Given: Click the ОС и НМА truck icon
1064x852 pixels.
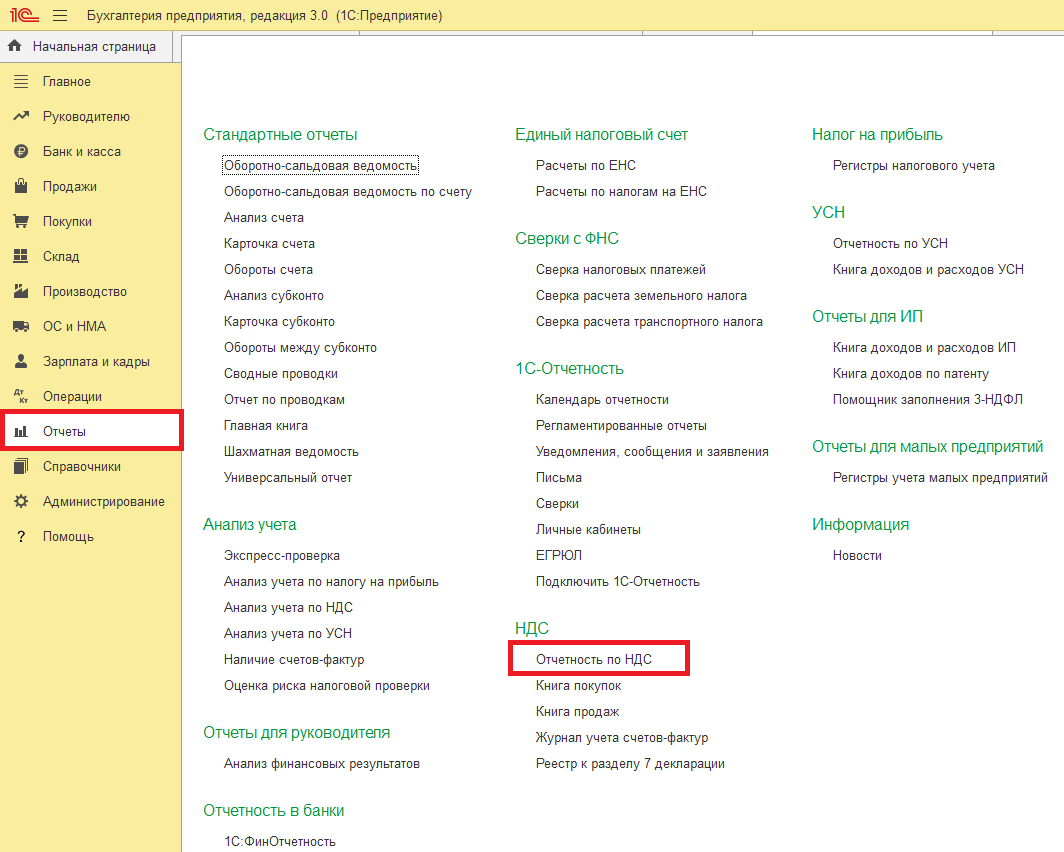Looking at the screenshot, I should pos(20,327).
